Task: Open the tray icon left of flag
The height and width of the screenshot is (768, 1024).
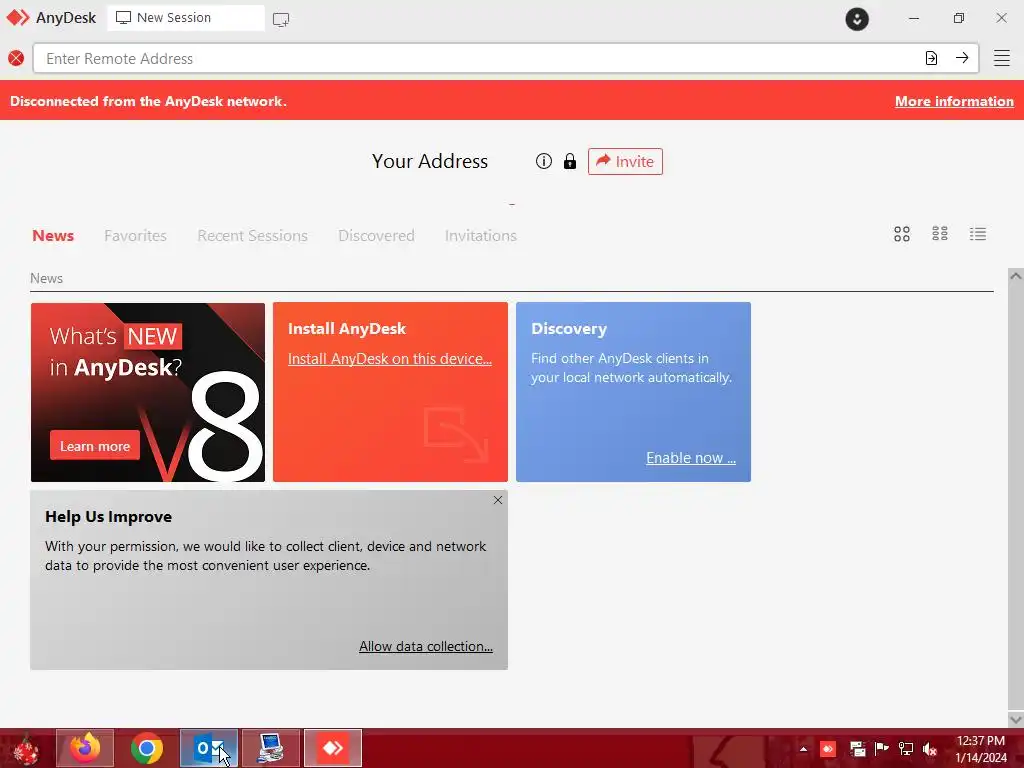Action: click(x=857, y=748)
